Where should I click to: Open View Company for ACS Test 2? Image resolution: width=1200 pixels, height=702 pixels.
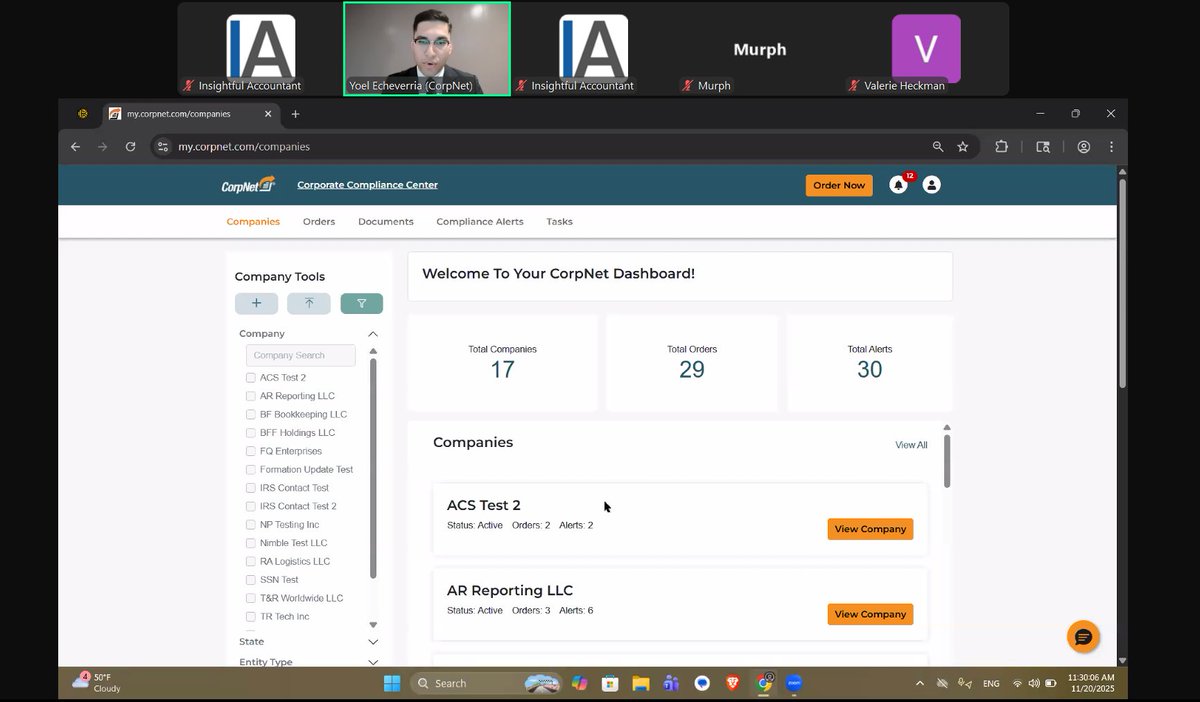(x=869, y=529)
